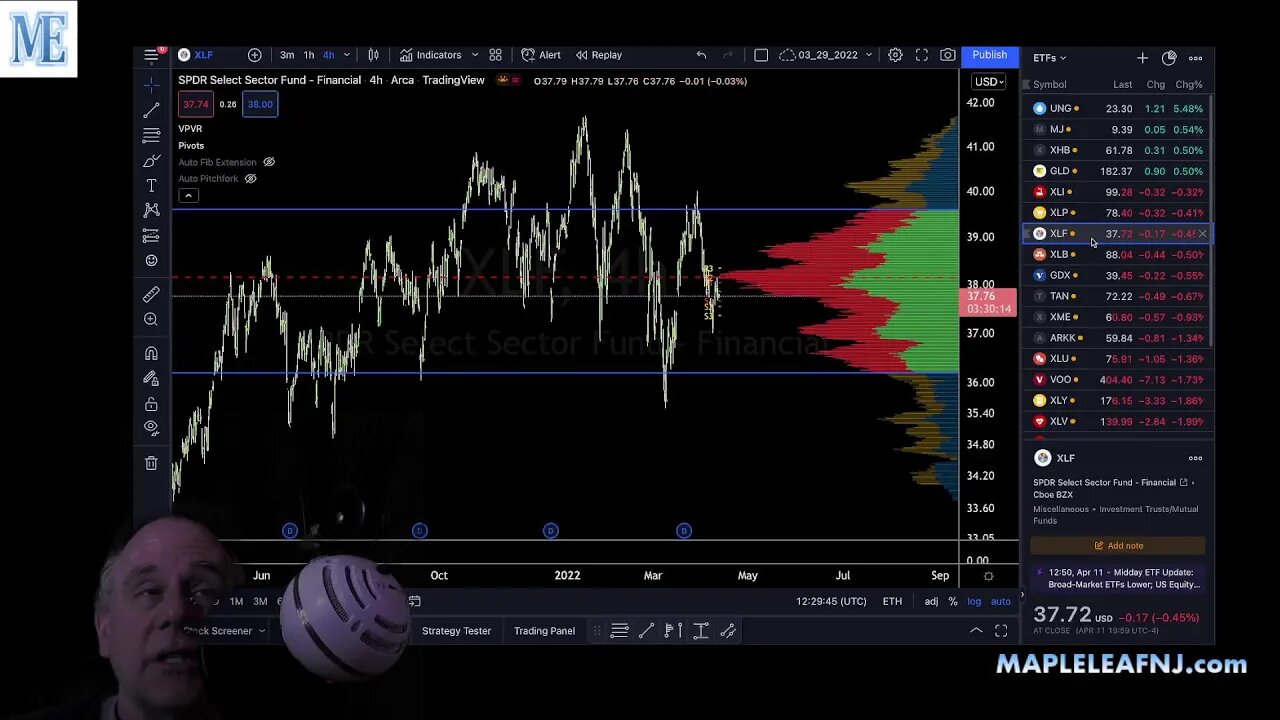This screenshot has height=720, width=1280.
Task: Select the Text annotation tool
Action: point(151,185)
